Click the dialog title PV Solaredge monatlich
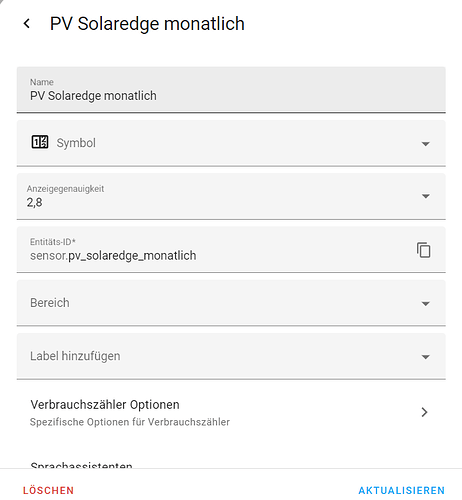 [147, 24]
